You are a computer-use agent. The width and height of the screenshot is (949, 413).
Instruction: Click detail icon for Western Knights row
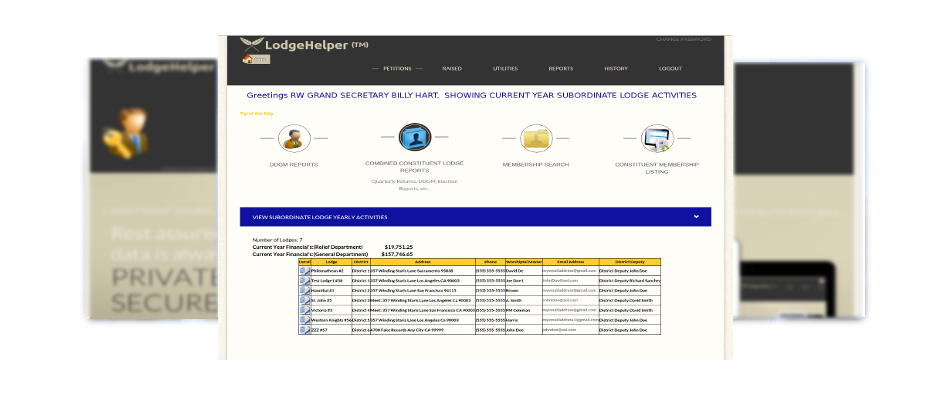304,319
